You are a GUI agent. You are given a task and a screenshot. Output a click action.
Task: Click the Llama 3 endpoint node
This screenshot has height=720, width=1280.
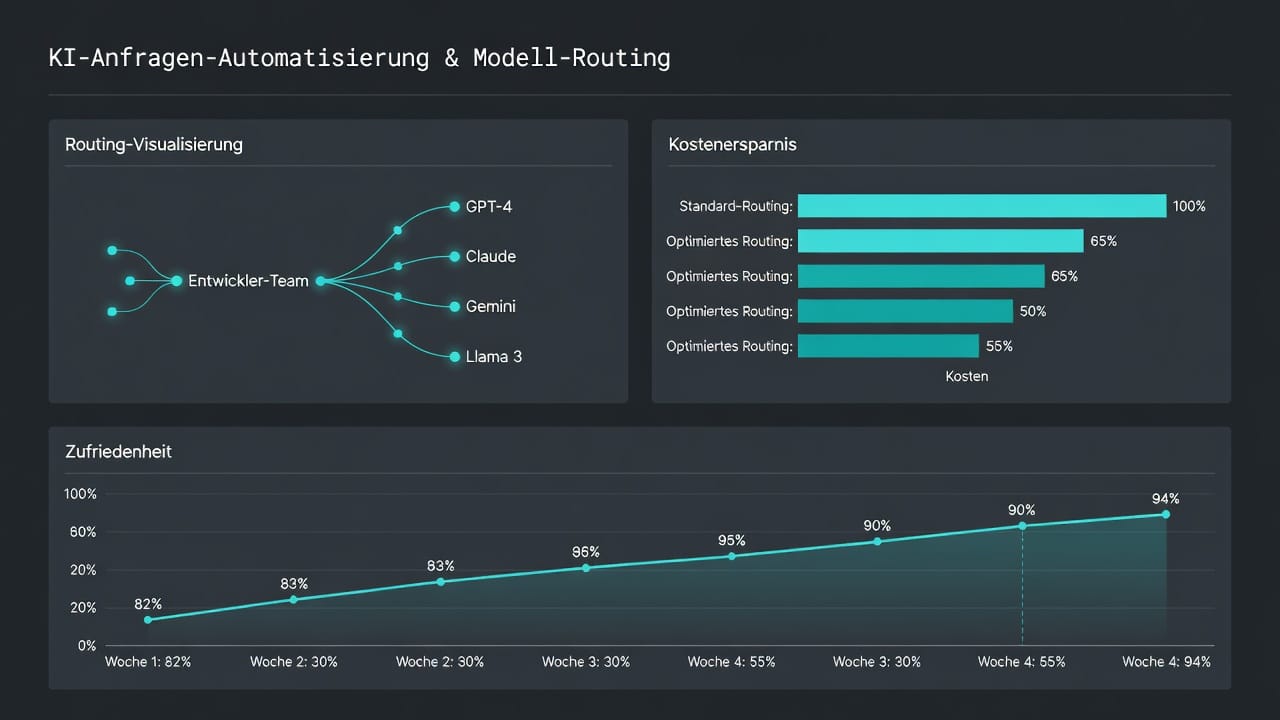coord(455,356)
